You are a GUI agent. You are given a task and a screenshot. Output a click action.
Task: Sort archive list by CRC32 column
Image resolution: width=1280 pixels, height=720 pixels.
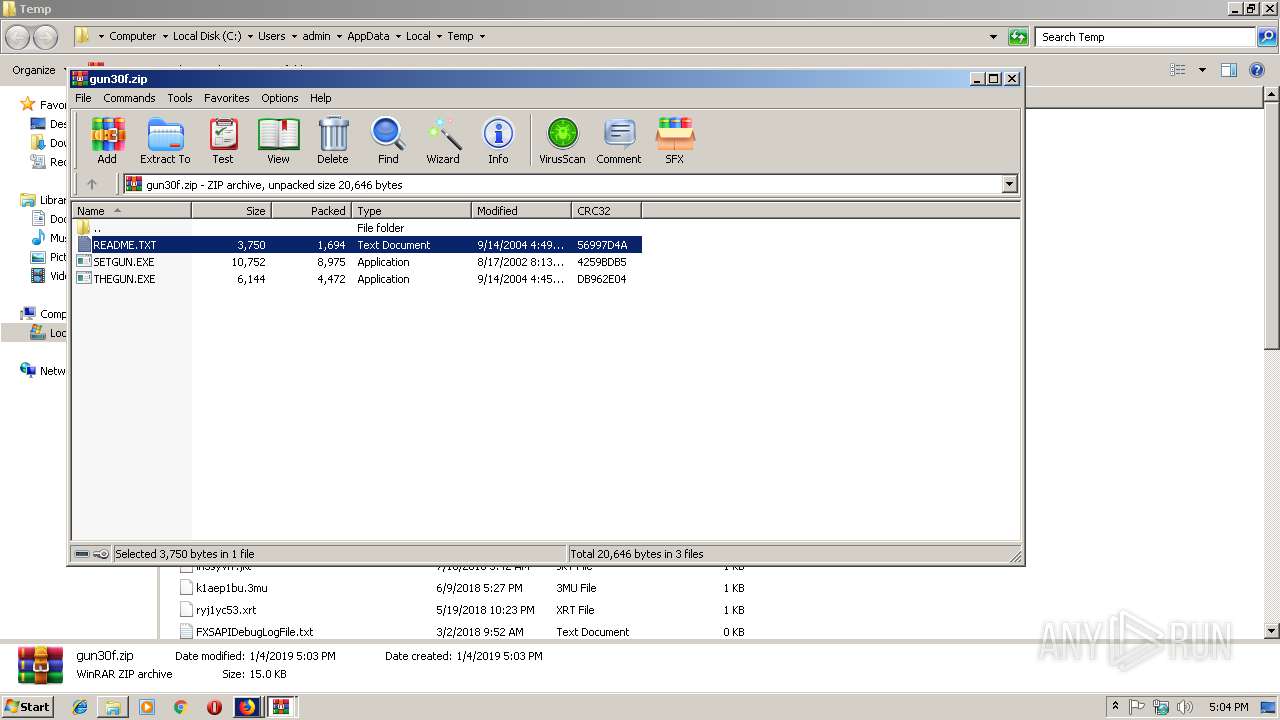point(606,210)
